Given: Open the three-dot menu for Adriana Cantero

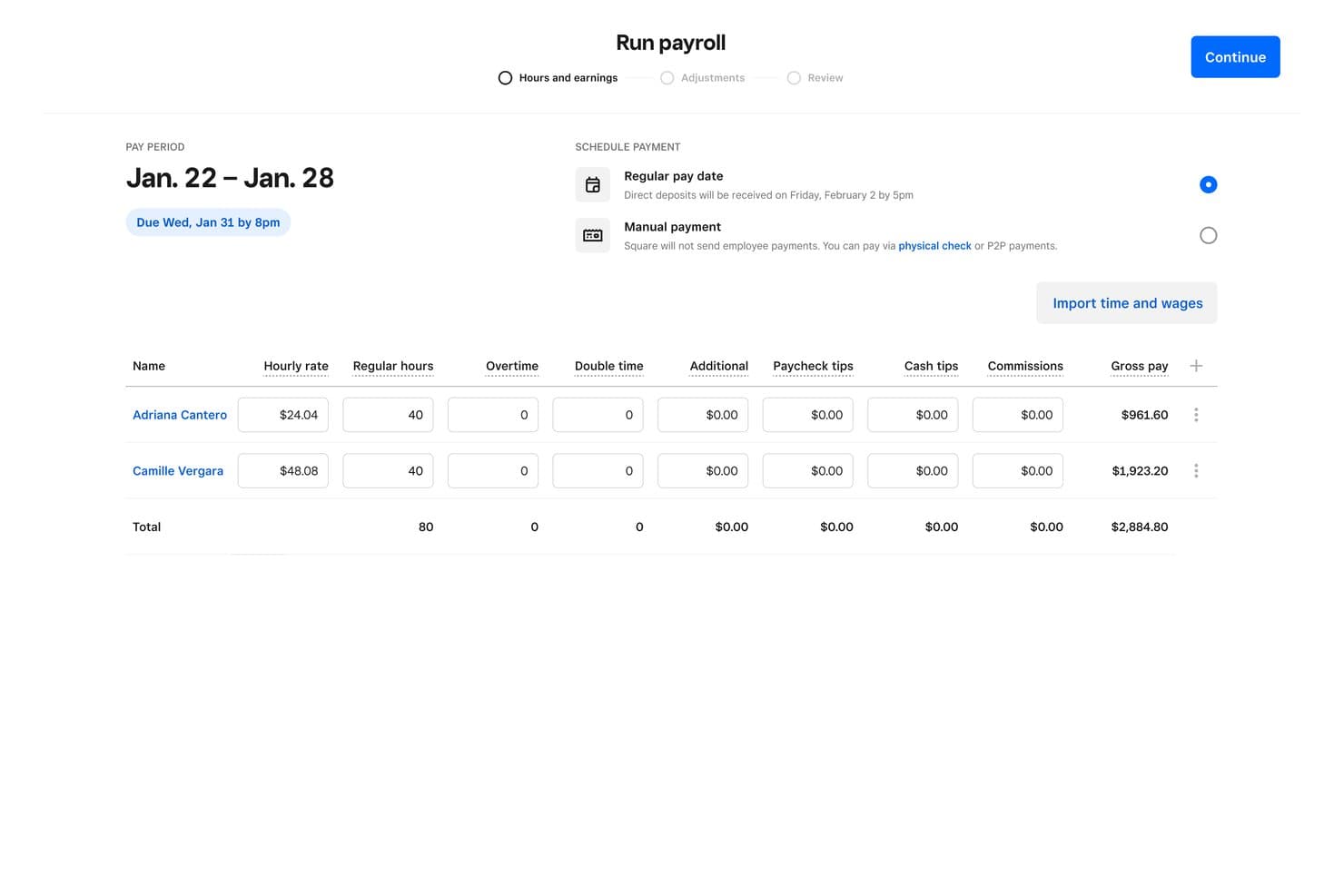Looking at the screenshot, I should [1196, 415].
